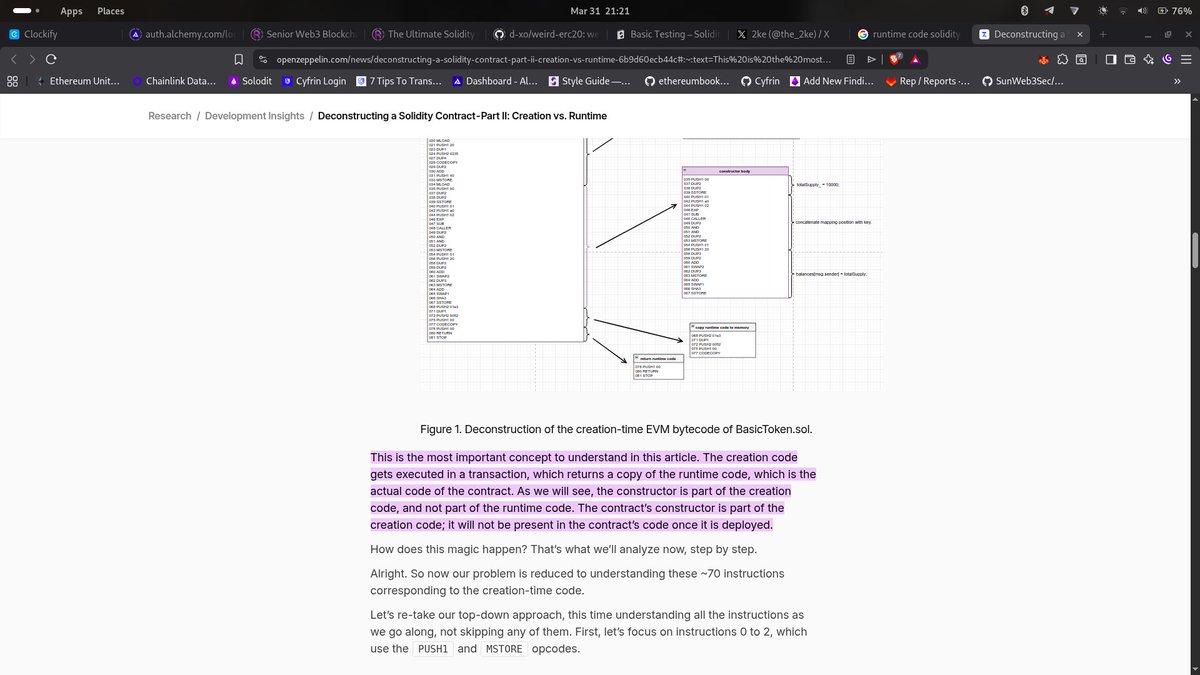1200x675 pixels.
Task: Open a new tab with plus button
Action: coord(1103,34)
